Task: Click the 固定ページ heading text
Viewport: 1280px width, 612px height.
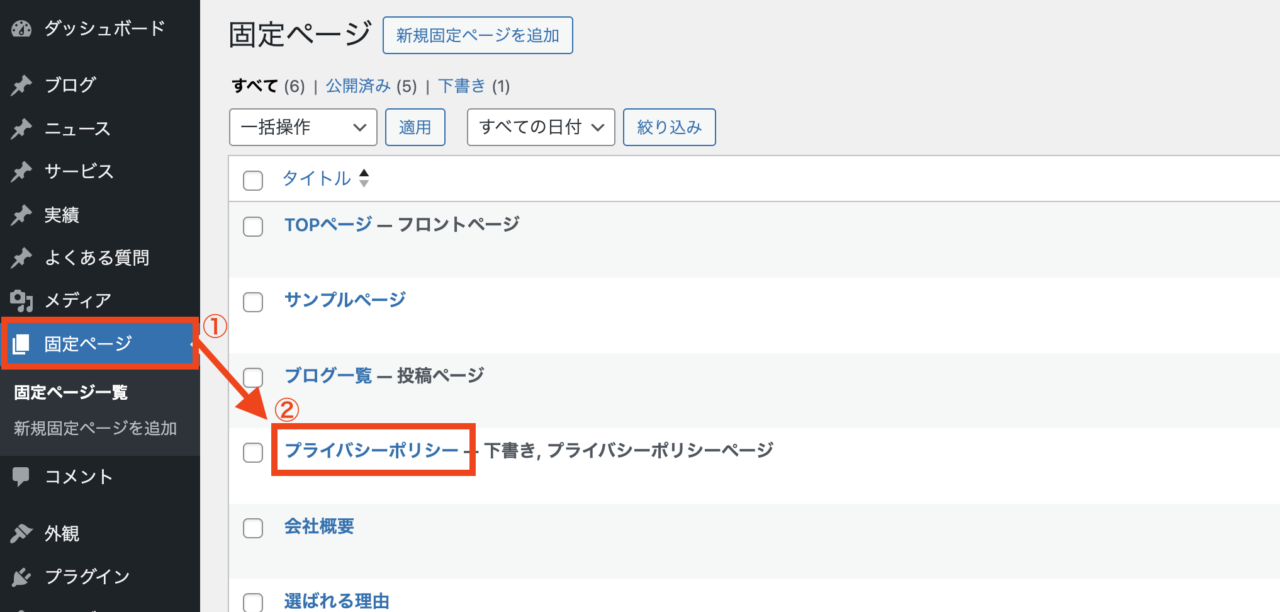Action: click(x=300, y=34)
